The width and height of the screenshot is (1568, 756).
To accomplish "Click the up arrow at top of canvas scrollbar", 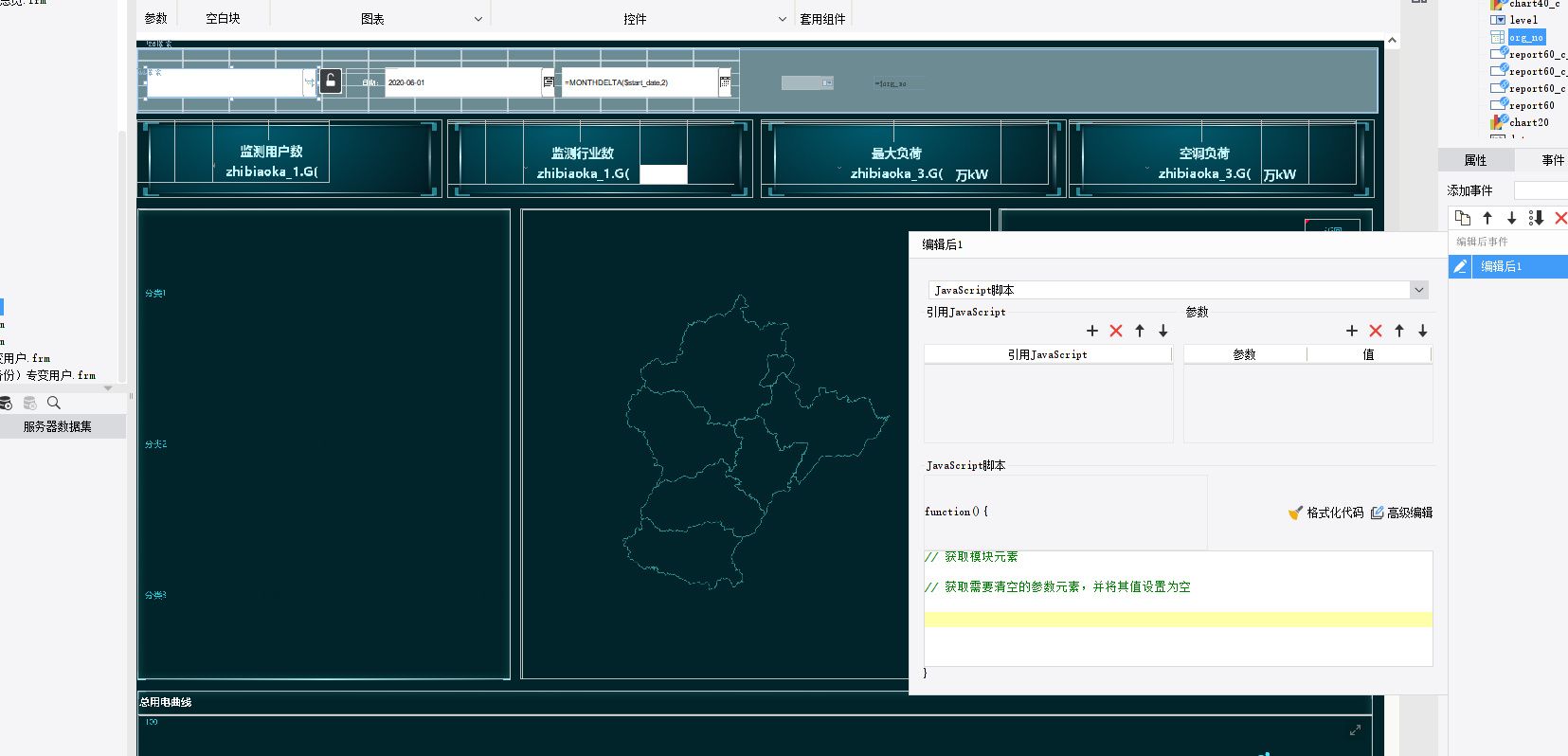I will coord(1392,40).
